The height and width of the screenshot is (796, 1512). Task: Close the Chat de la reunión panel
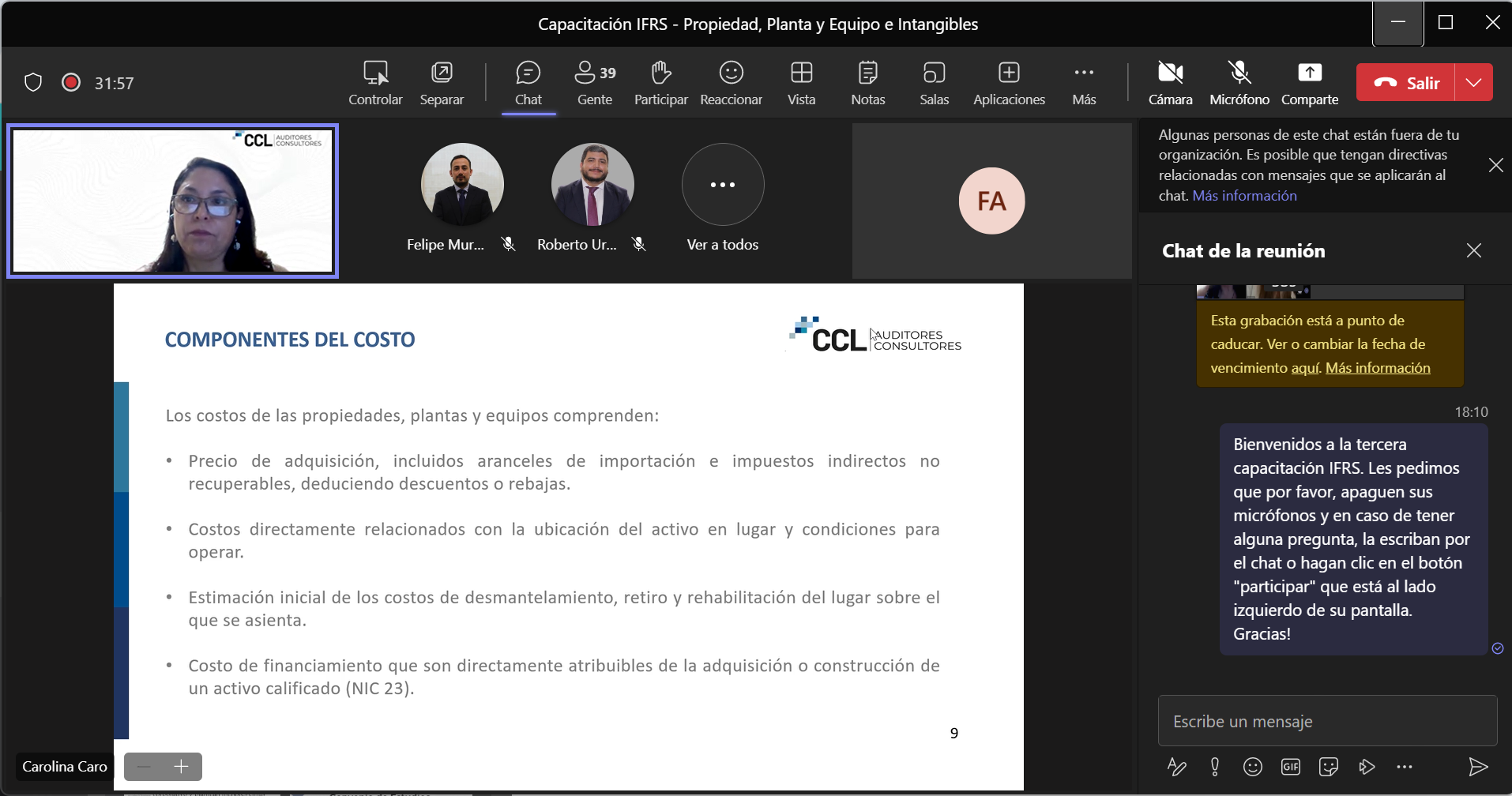1474,250
